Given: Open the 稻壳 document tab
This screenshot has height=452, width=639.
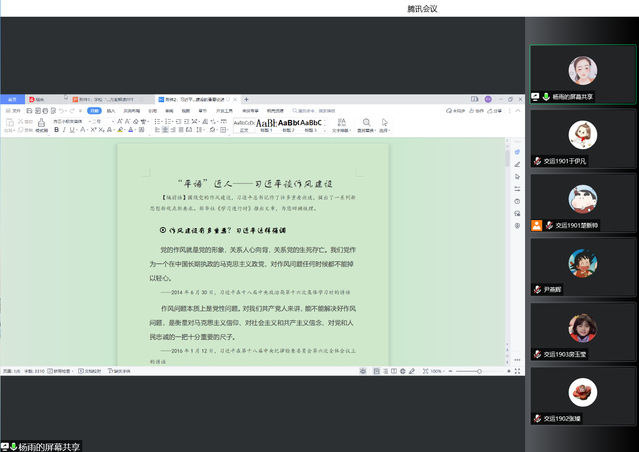Looking at the screenshot, I should pos(40,100).
